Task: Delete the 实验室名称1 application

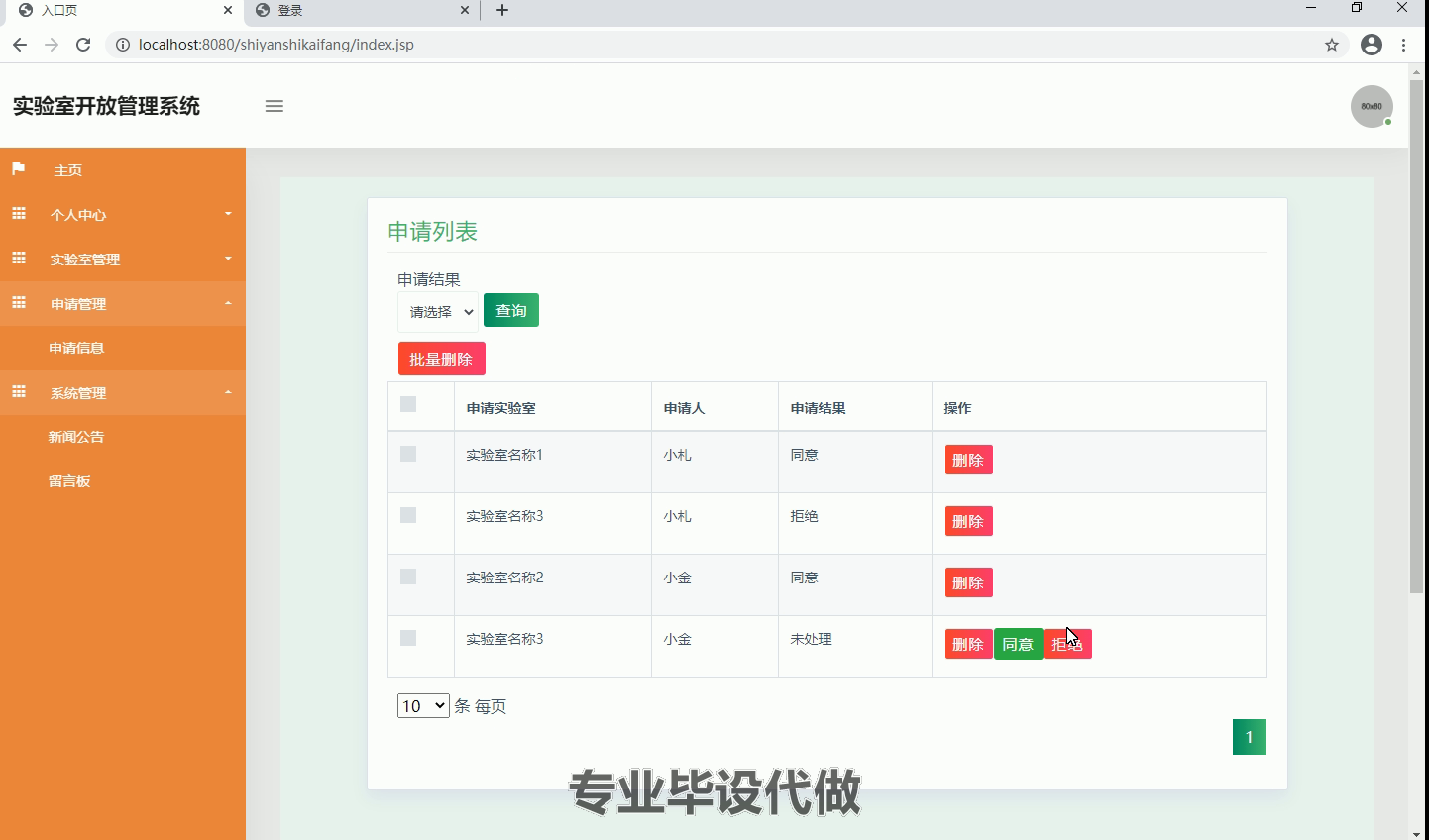Action: click(968, 460)
